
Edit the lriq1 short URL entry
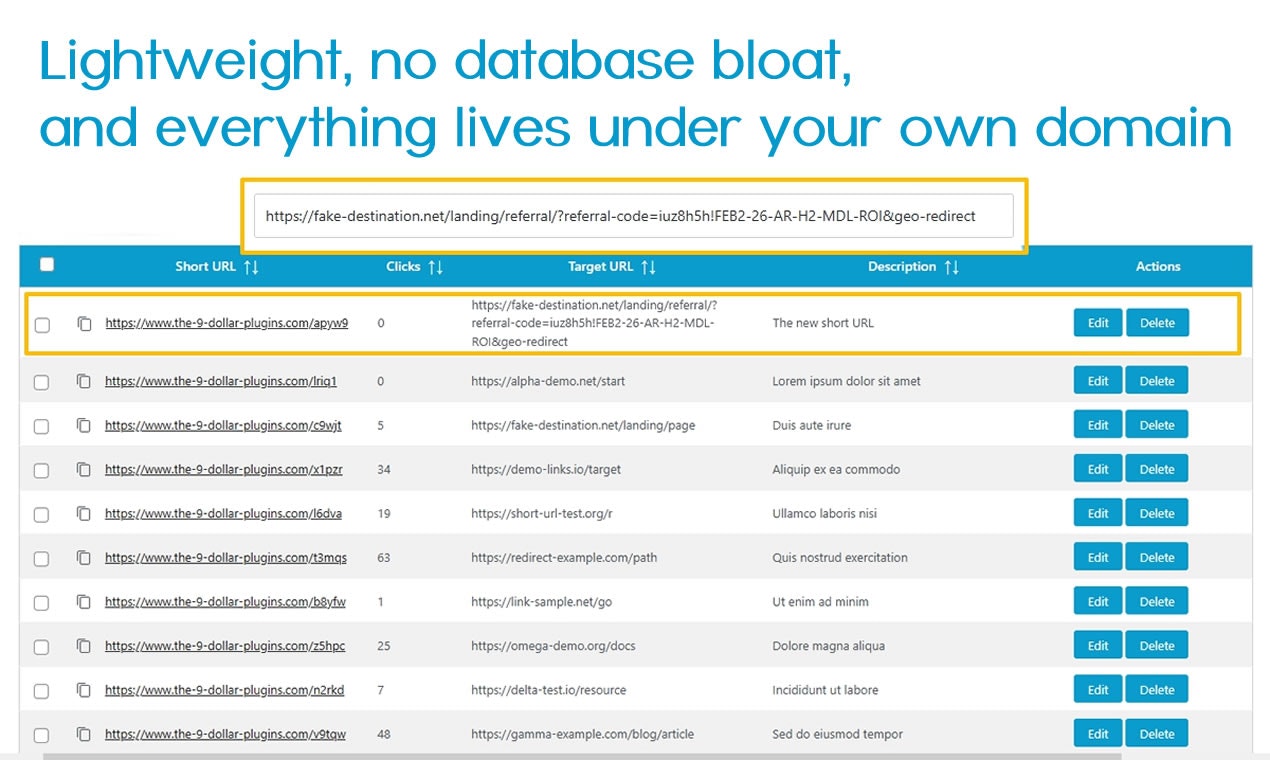pos(1098,381)
